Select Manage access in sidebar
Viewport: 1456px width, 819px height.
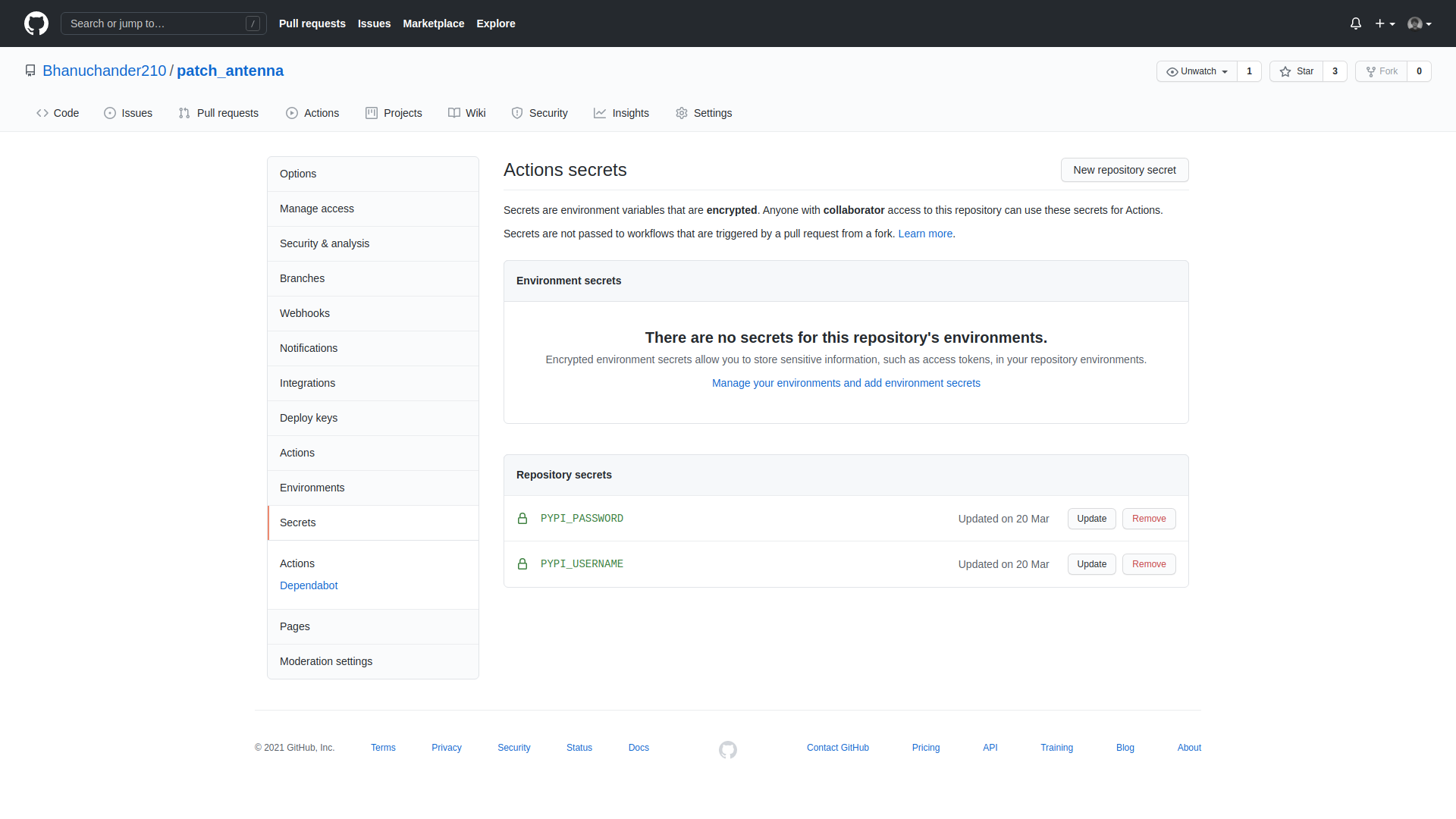[373, 209]
